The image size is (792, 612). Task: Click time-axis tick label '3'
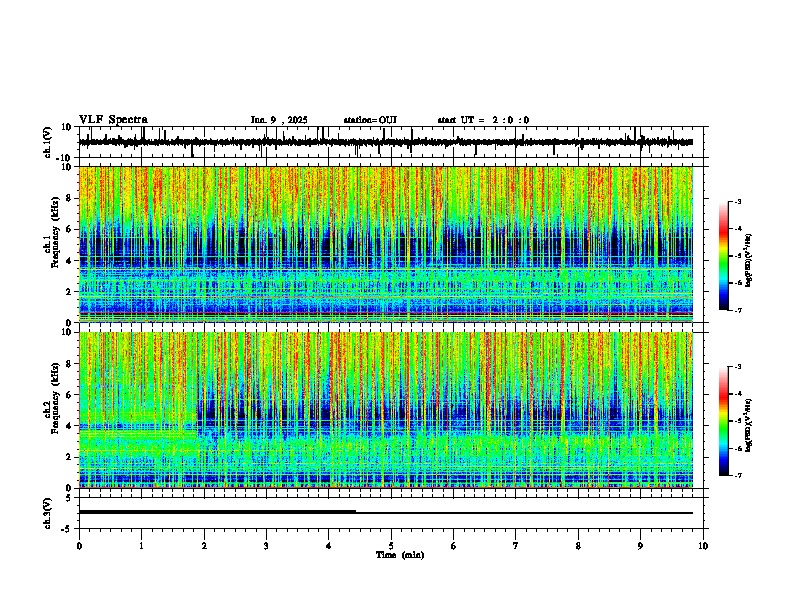coord(266,546)
